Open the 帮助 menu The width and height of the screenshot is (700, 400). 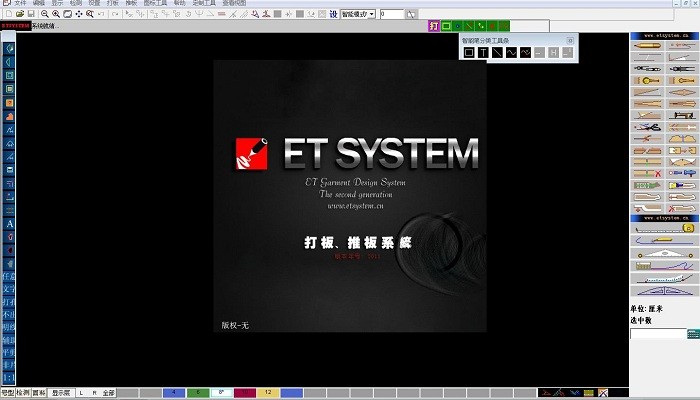179,3
